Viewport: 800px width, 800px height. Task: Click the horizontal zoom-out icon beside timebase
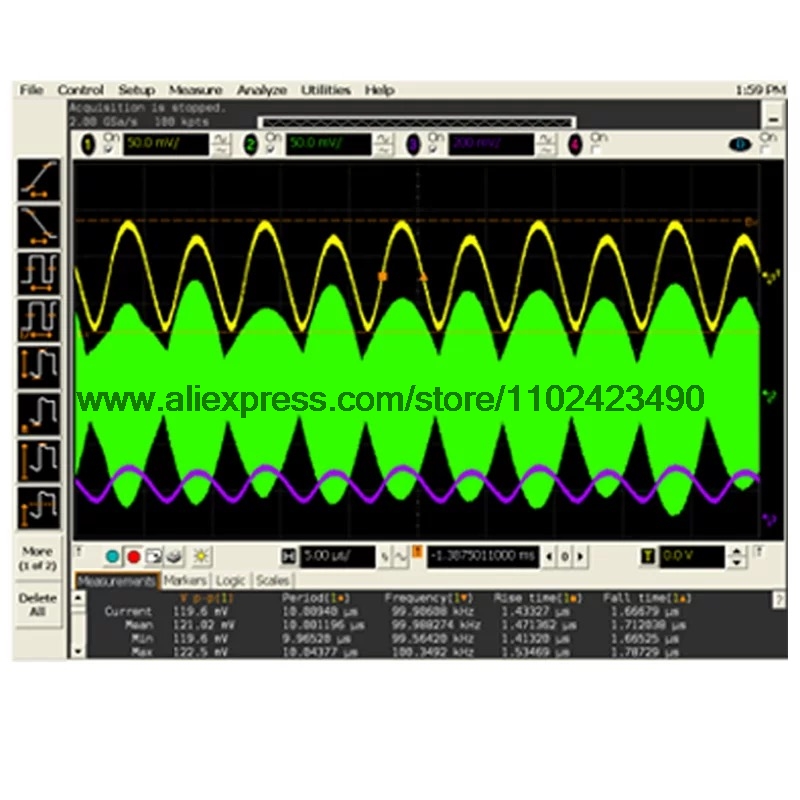(x=386, y=558)
